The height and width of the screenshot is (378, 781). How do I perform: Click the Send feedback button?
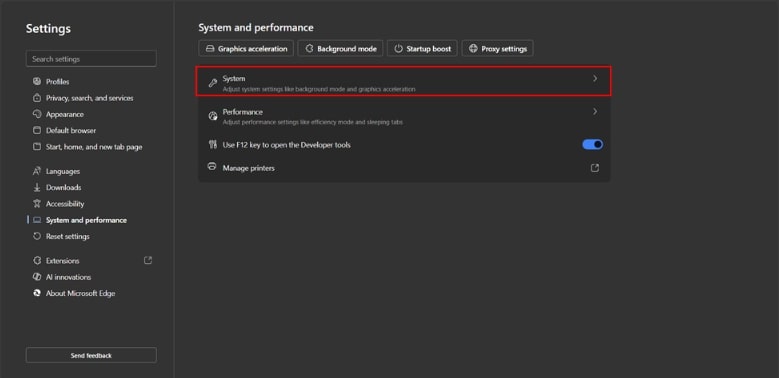91,355
